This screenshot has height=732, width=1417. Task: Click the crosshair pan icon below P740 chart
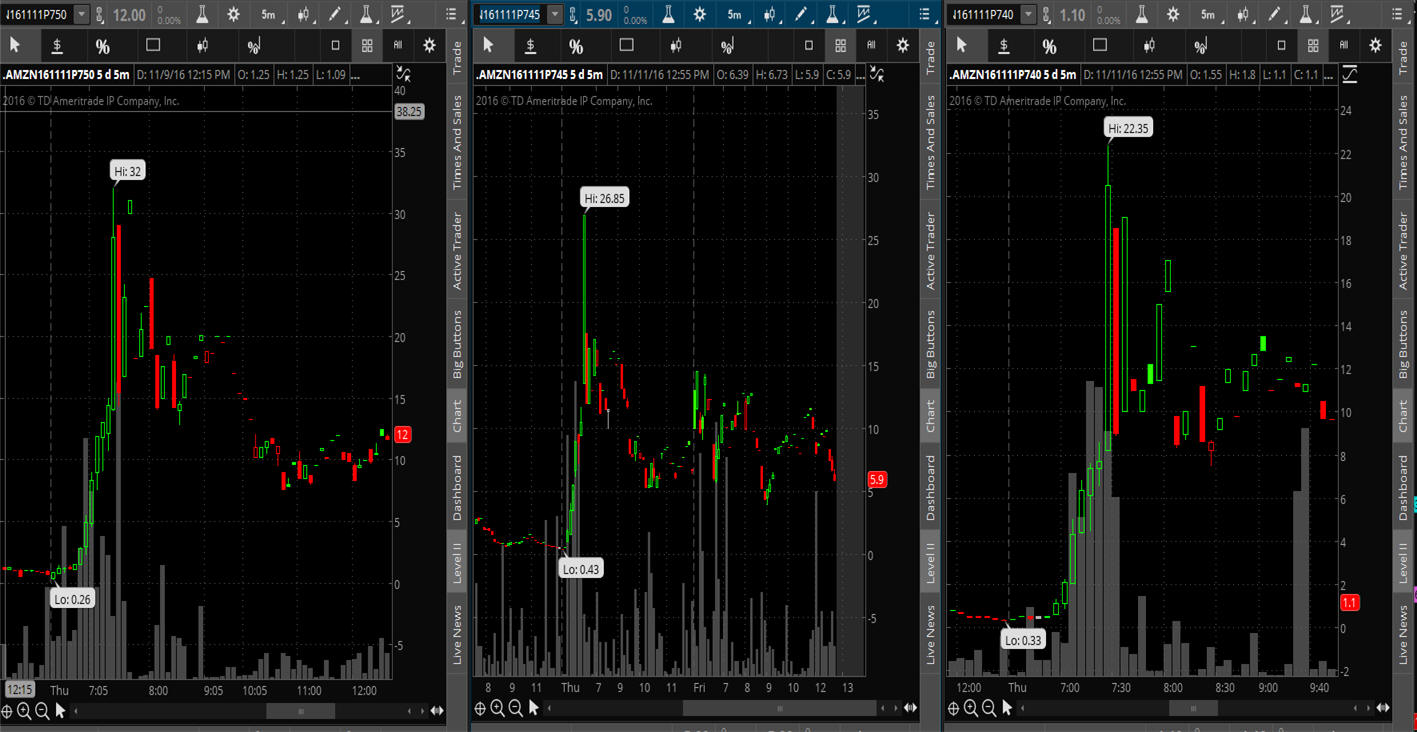pyautogui.click(x=953, y=709)
